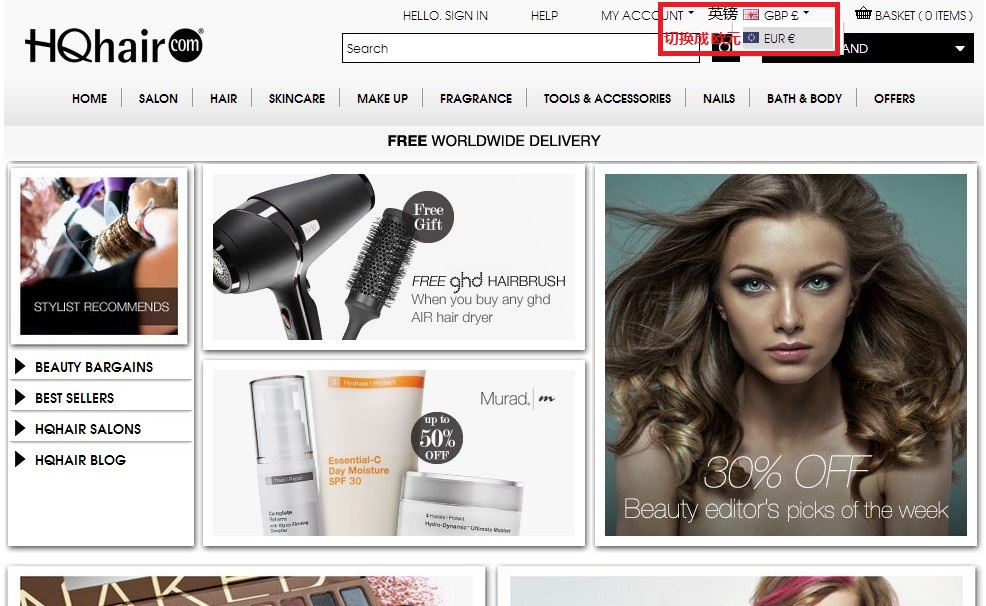
Task: Click Free Worldwide Delivery banner
Action: [x=494, y=141]
